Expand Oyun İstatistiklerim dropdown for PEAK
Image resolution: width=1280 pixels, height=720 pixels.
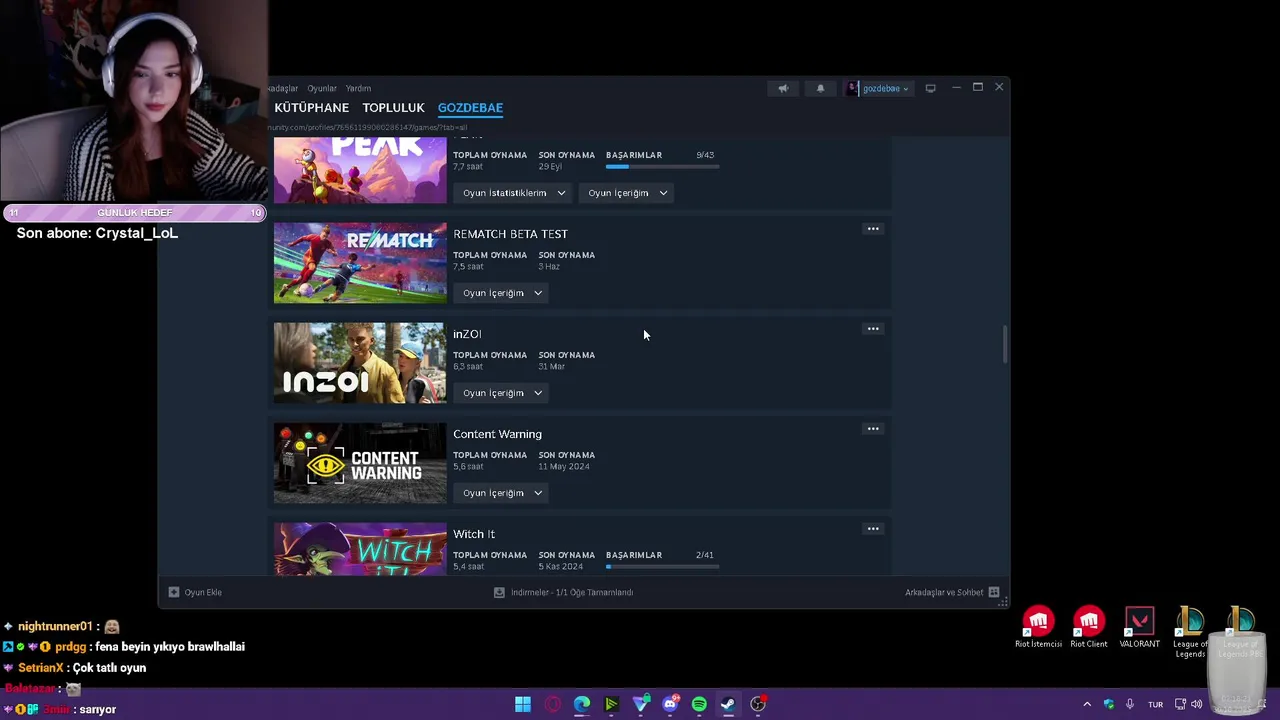coord(514,193)
